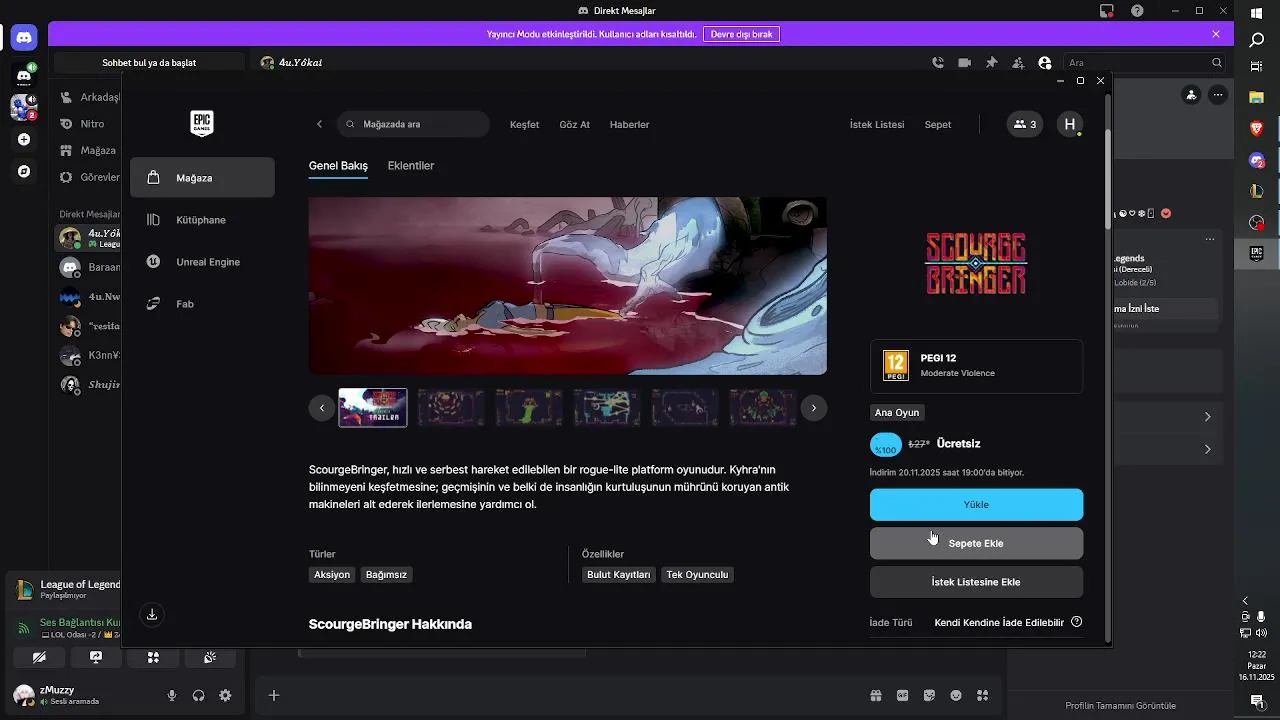The image size is (1280, 720).
Task: Click the Epic Games logo in the launcher
Action: [202, 124]
